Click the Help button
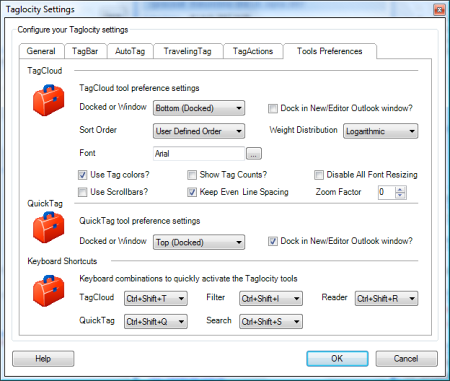 43,359
